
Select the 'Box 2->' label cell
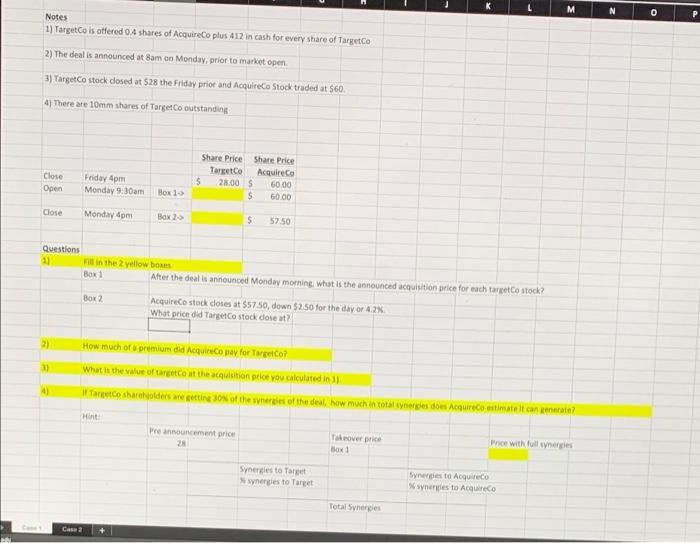pos(171,217)
